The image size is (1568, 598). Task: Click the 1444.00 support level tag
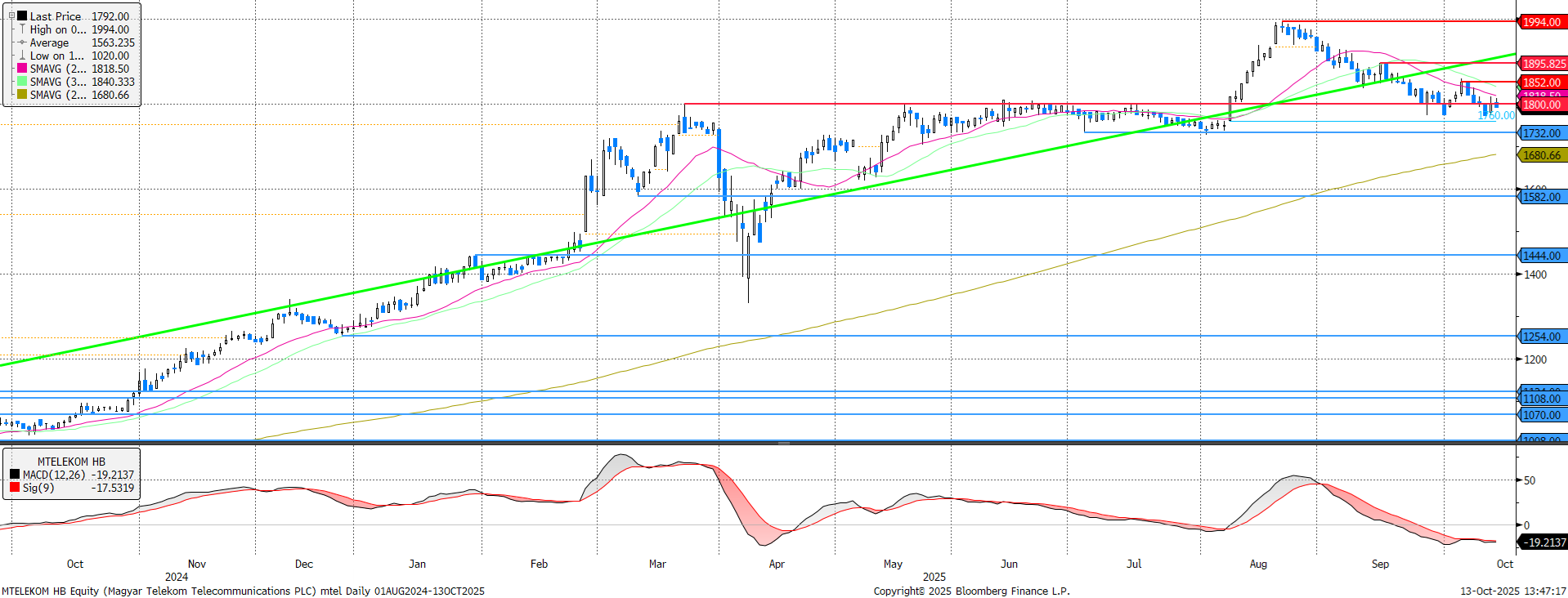(x=1541, y=256)
